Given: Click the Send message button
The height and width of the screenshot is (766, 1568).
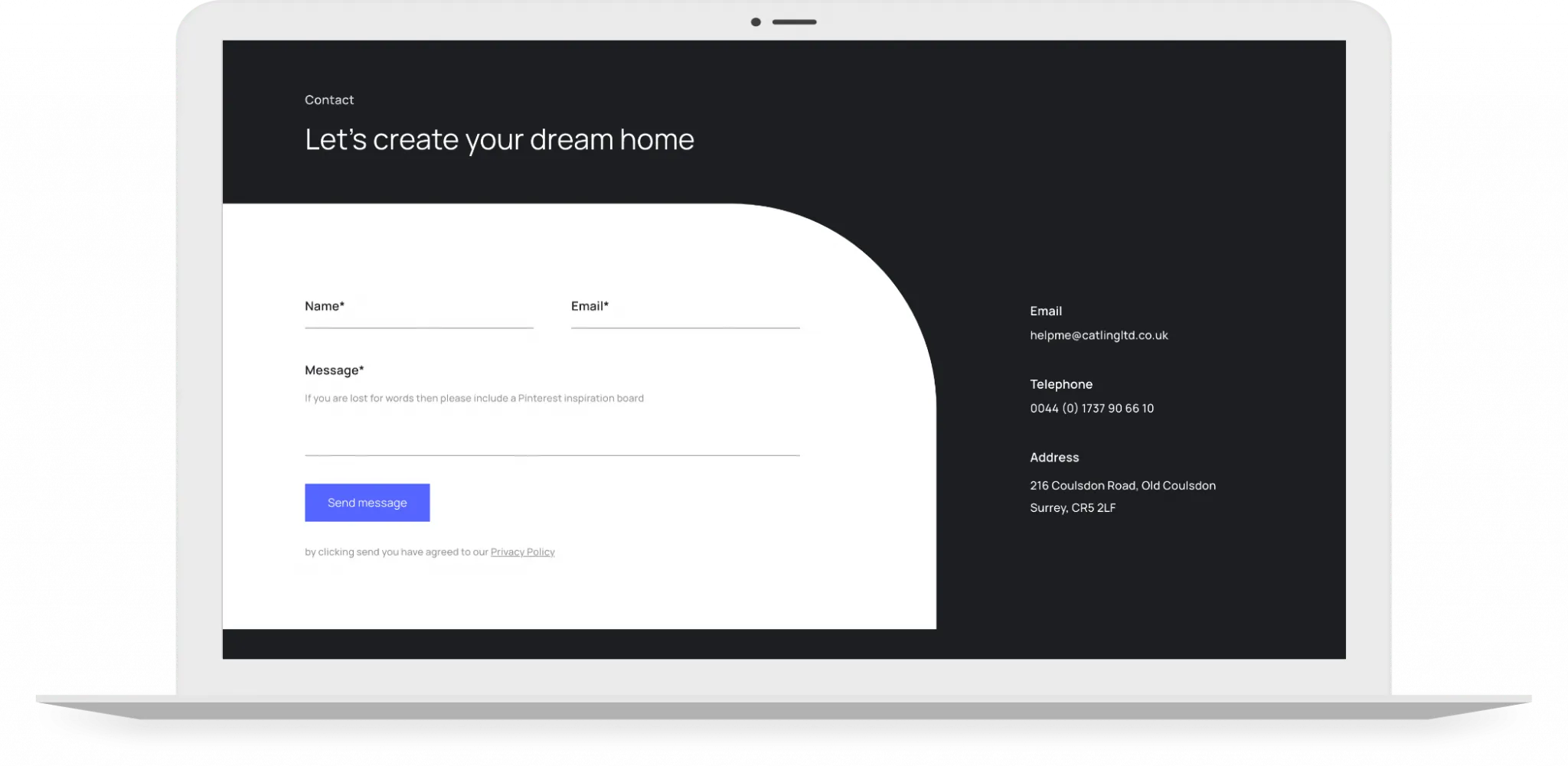Looking at the screenshot, I should click(x=367, y=503).
